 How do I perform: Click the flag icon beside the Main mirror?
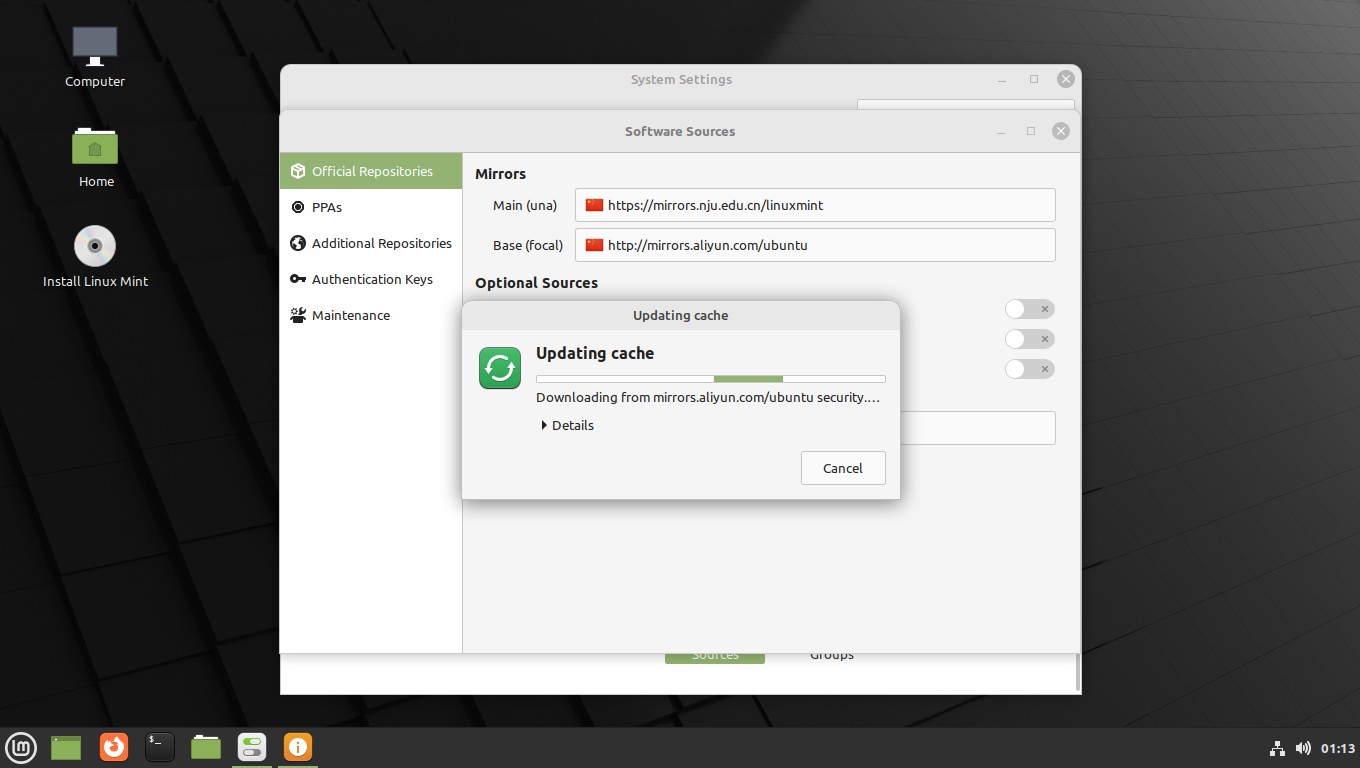point(594,204)
